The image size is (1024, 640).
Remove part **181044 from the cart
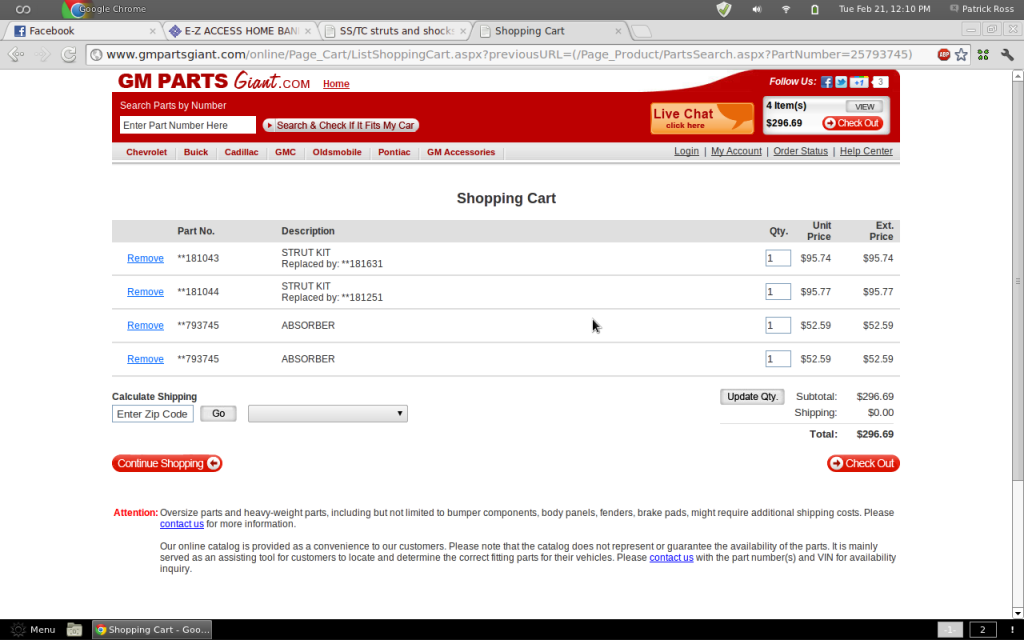tap(145, 292)
